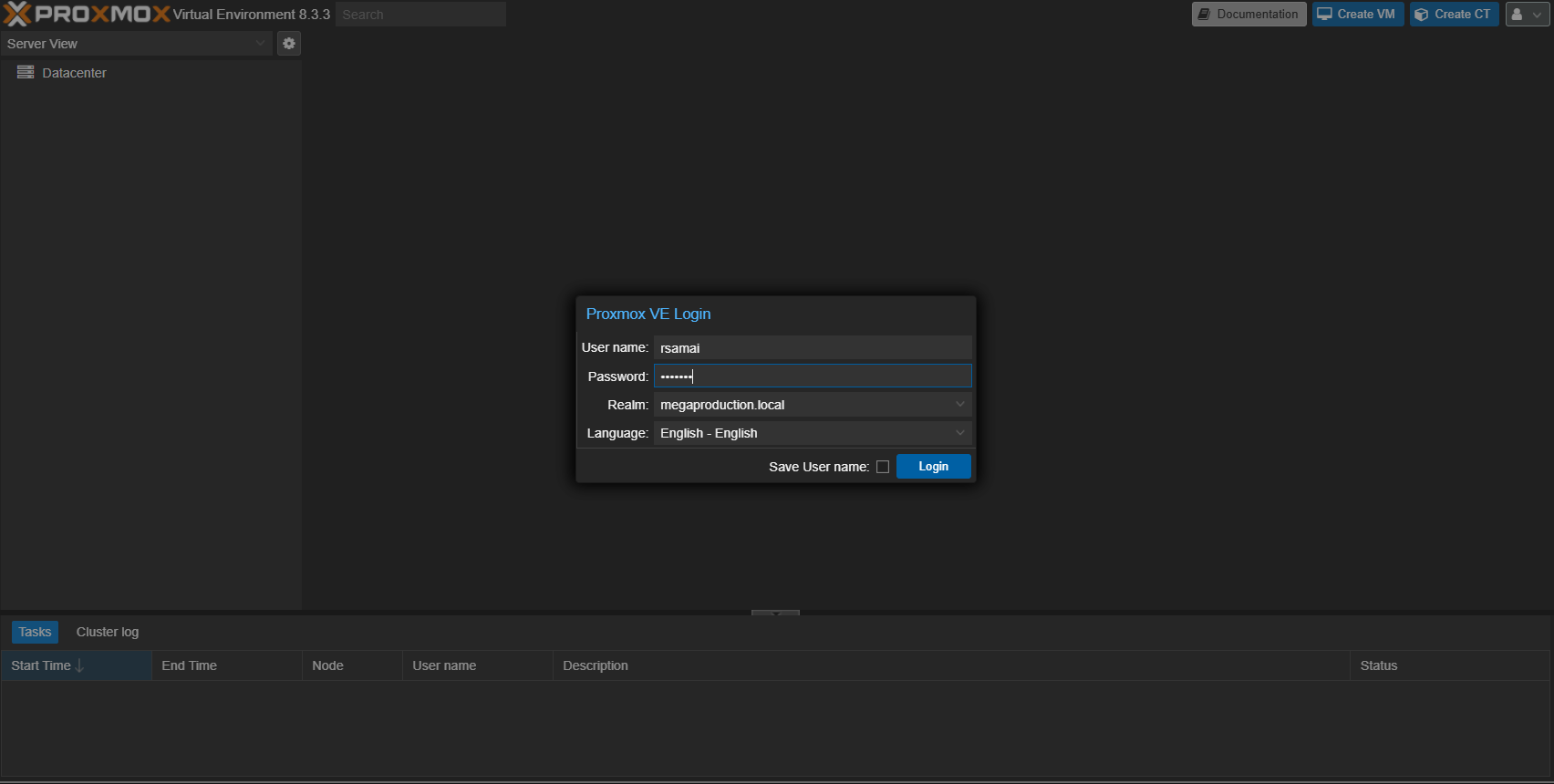Switch to the Cluster log tab
Viewport: 1554px width, 784px height.
click(108, 632)
